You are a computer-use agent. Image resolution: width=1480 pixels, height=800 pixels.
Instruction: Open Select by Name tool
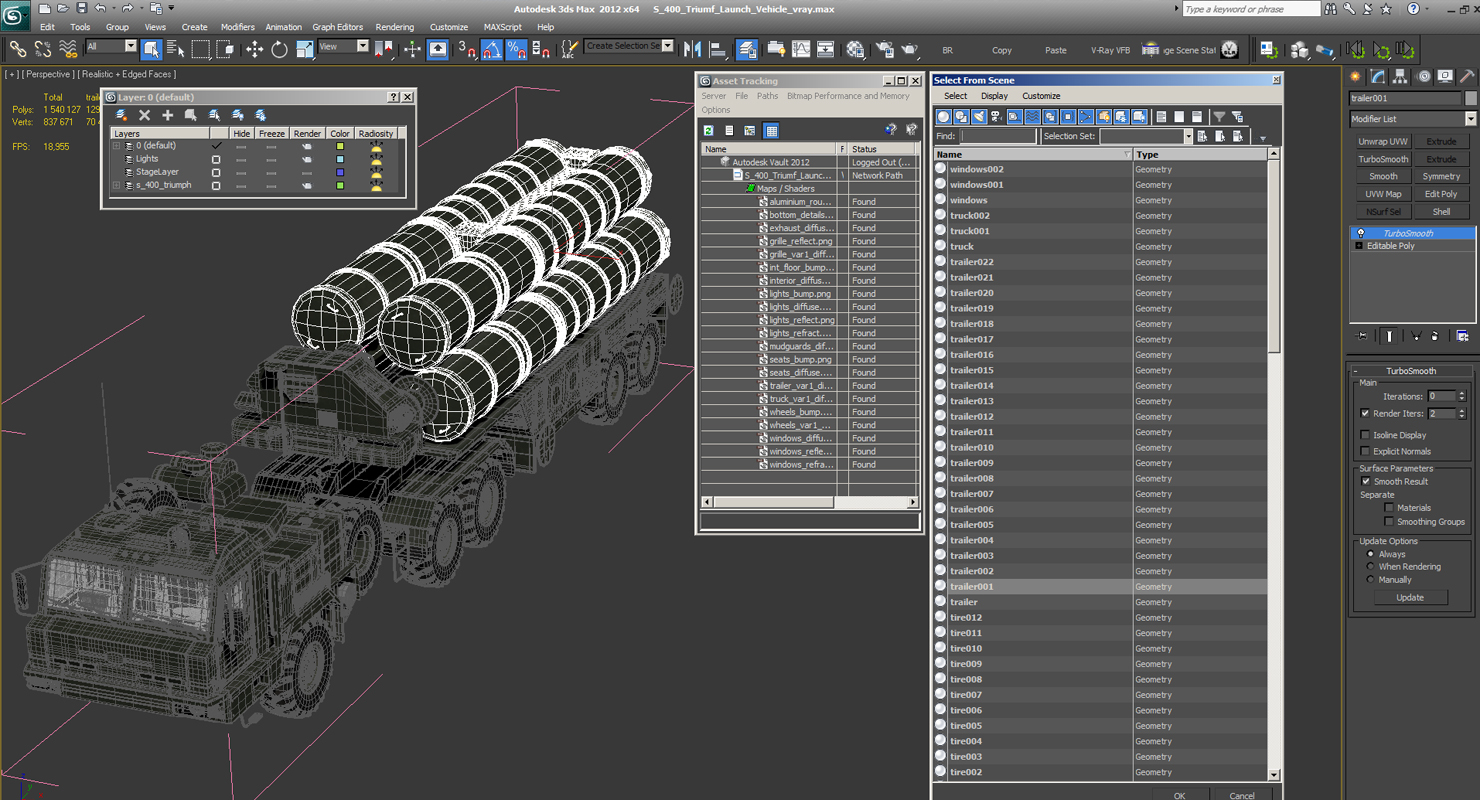pos(175,48)
